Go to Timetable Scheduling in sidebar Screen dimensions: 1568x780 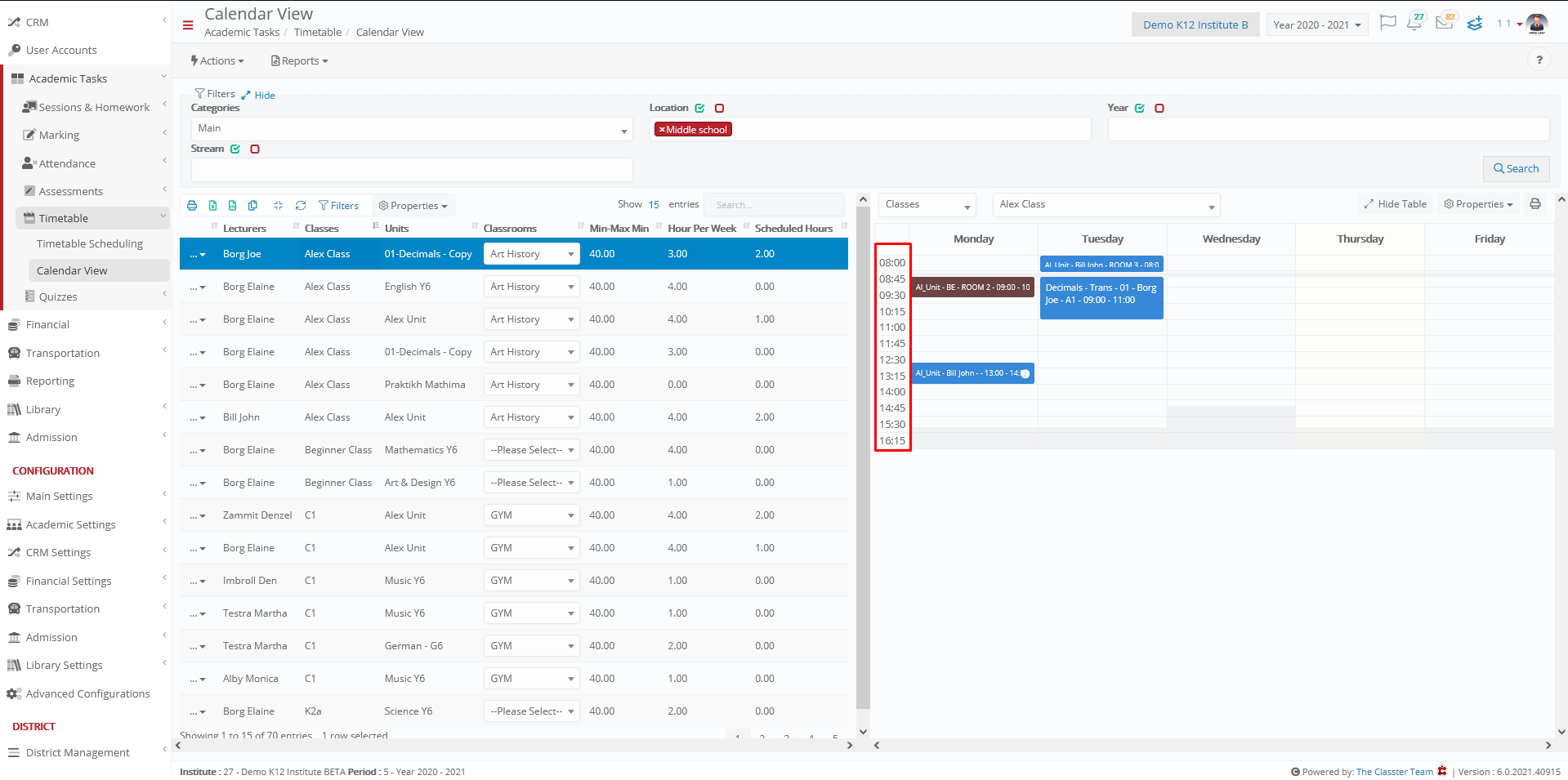click(x=90, y=243)
